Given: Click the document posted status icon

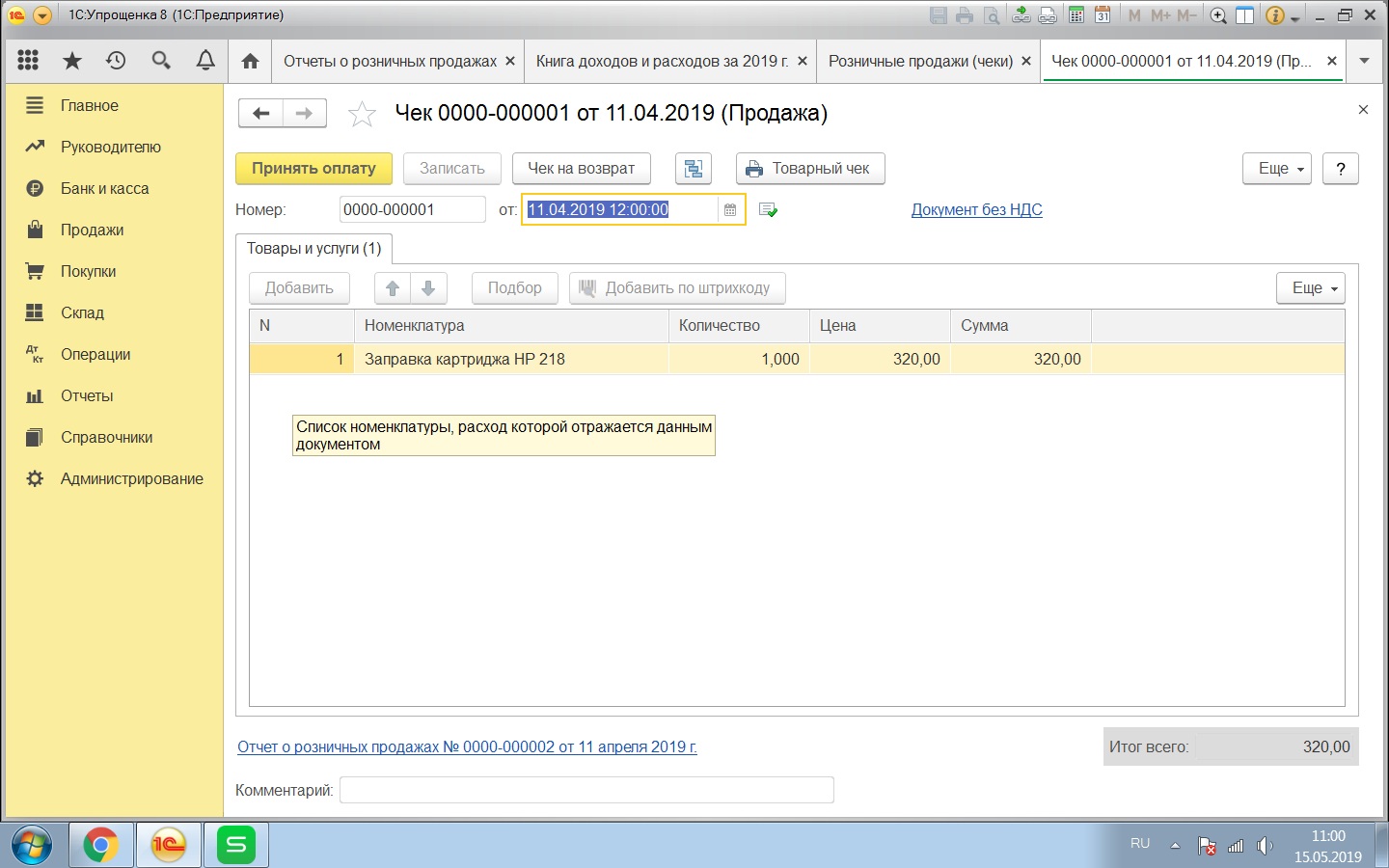Looking at the screenshot, I should 768,210.
